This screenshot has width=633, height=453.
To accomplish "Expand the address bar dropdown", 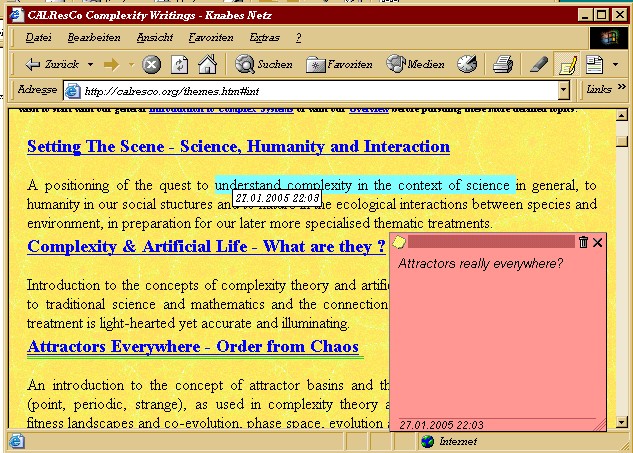I will 564,91.
